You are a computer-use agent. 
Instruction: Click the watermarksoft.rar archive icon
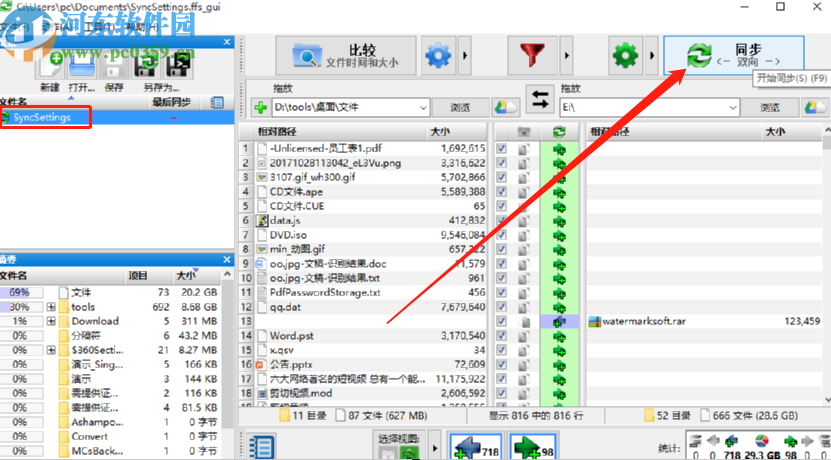[x=595, y=321]
